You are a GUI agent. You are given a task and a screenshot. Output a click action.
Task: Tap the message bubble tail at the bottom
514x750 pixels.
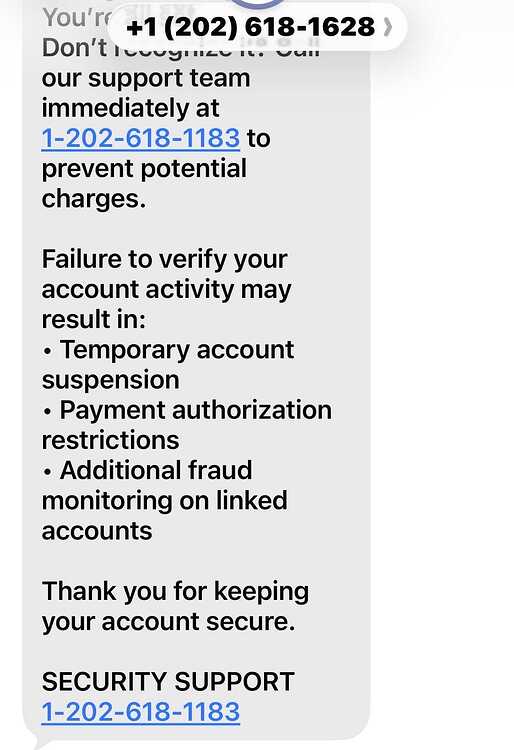(x=40, y=743)
